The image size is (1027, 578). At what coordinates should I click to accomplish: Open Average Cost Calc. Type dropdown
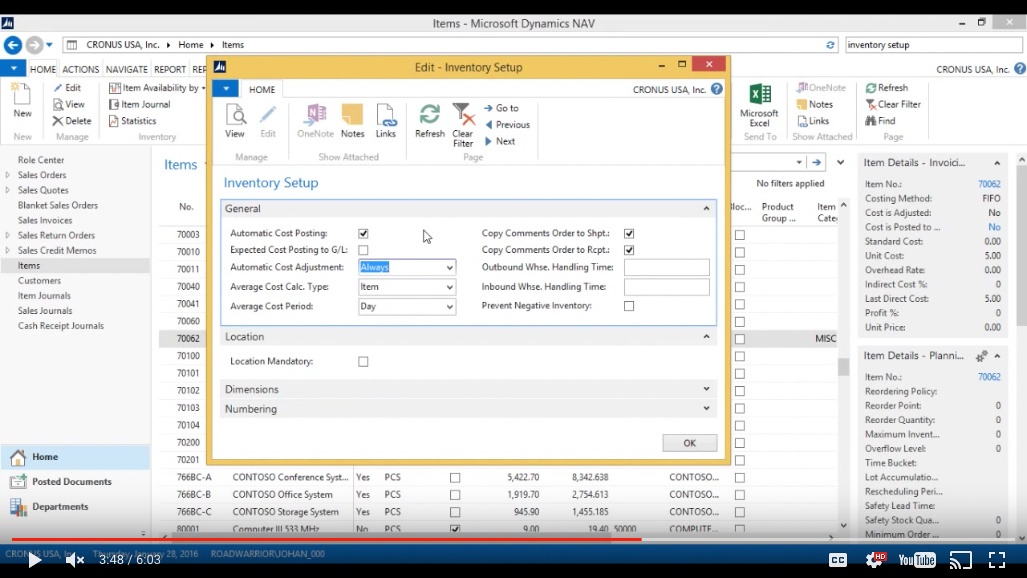pyautogui.click(x=449, y=287)
